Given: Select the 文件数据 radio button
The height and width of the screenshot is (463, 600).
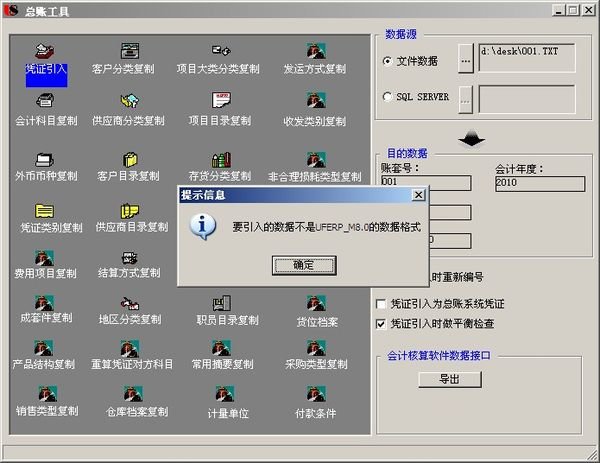Looking at the screenshot, I should coord(387,61).
